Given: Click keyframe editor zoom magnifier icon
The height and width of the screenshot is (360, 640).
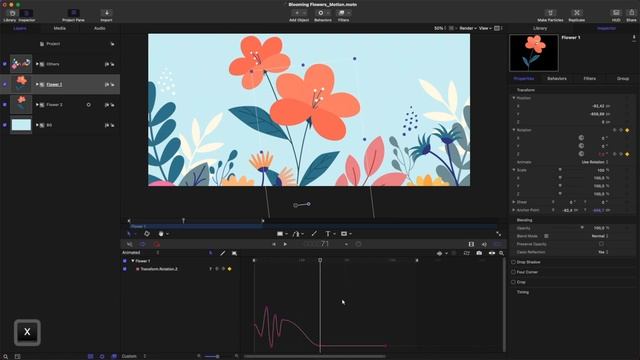Looking at the screenshot, I should [x=501, y=253].
